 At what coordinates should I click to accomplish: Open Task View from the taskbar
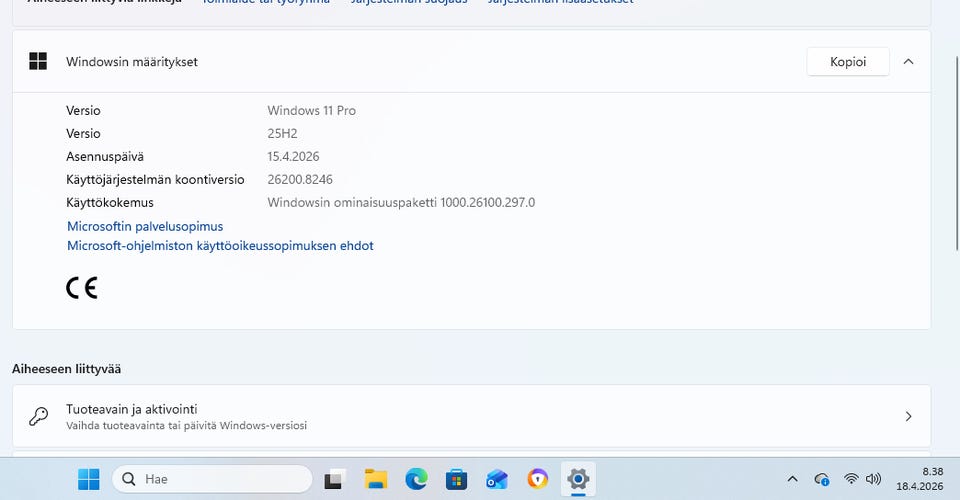click(x=334, y=479)
